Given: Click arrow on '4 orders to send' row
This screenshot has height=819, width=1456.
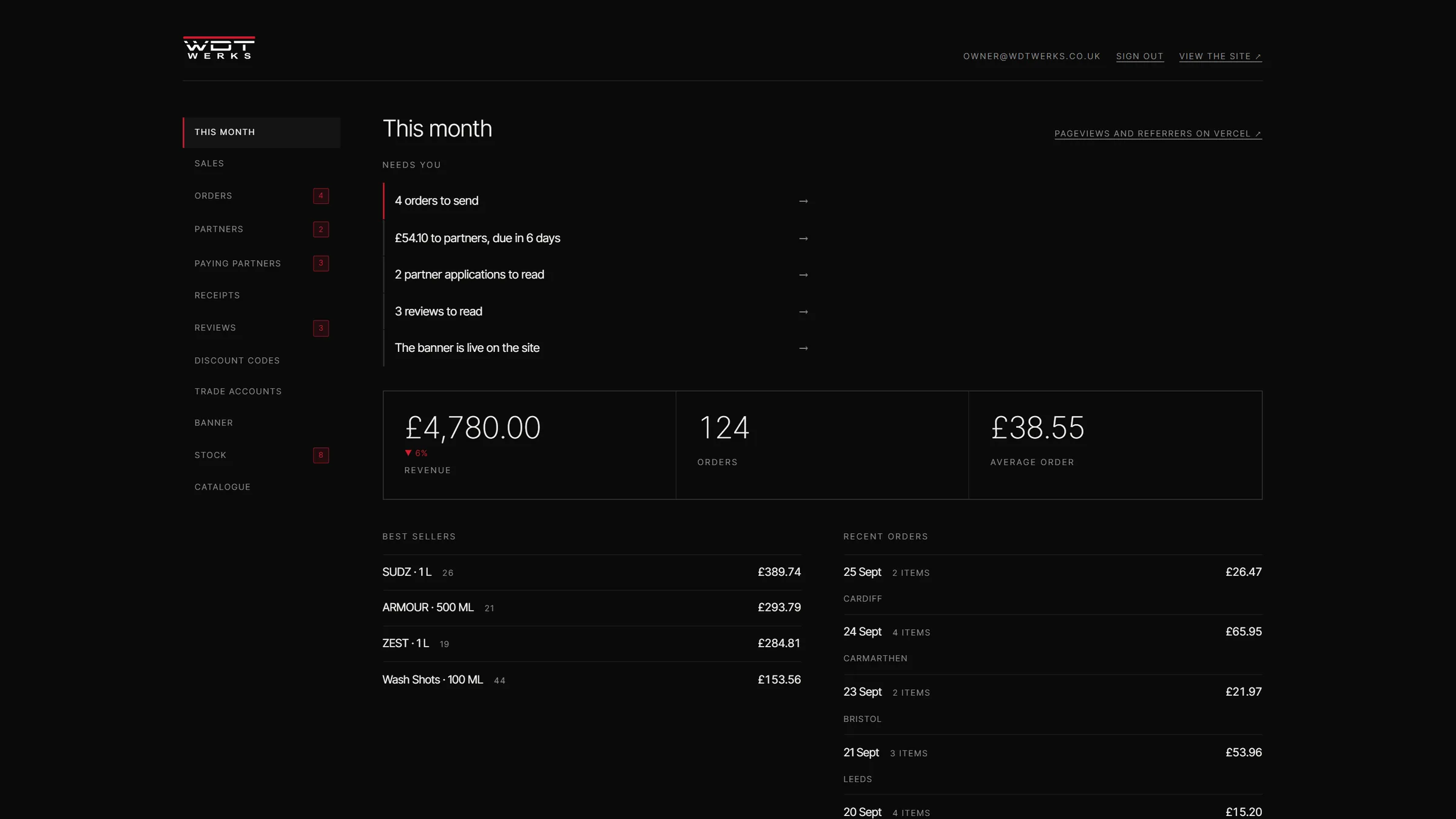Looking at the screenshot, I should (x=803, y=201).
